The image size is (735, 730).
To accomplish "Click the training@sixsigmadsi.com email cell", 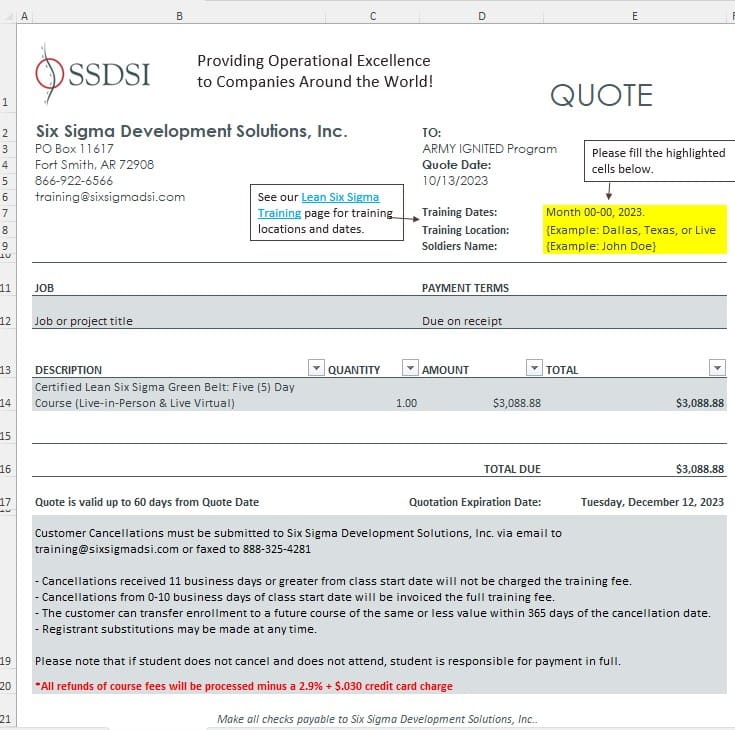I will [110, 197].
